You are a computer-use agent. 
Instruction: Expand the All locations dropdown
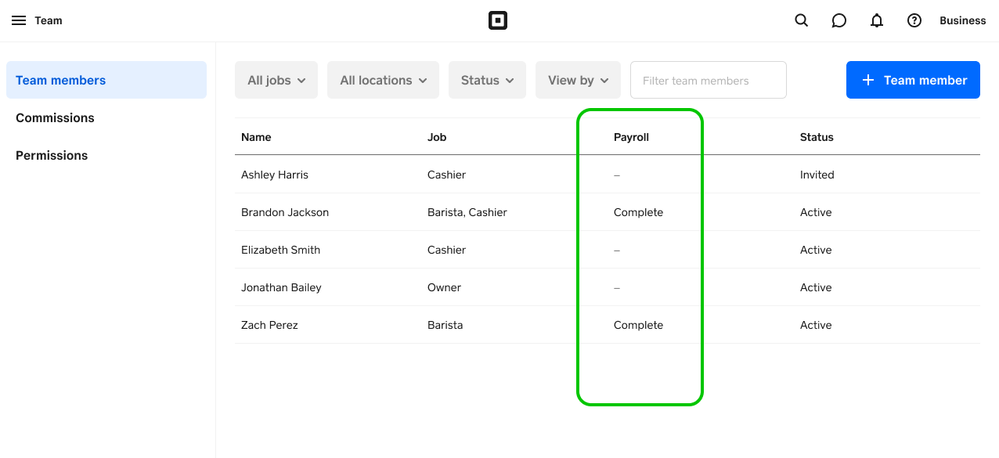383,80
